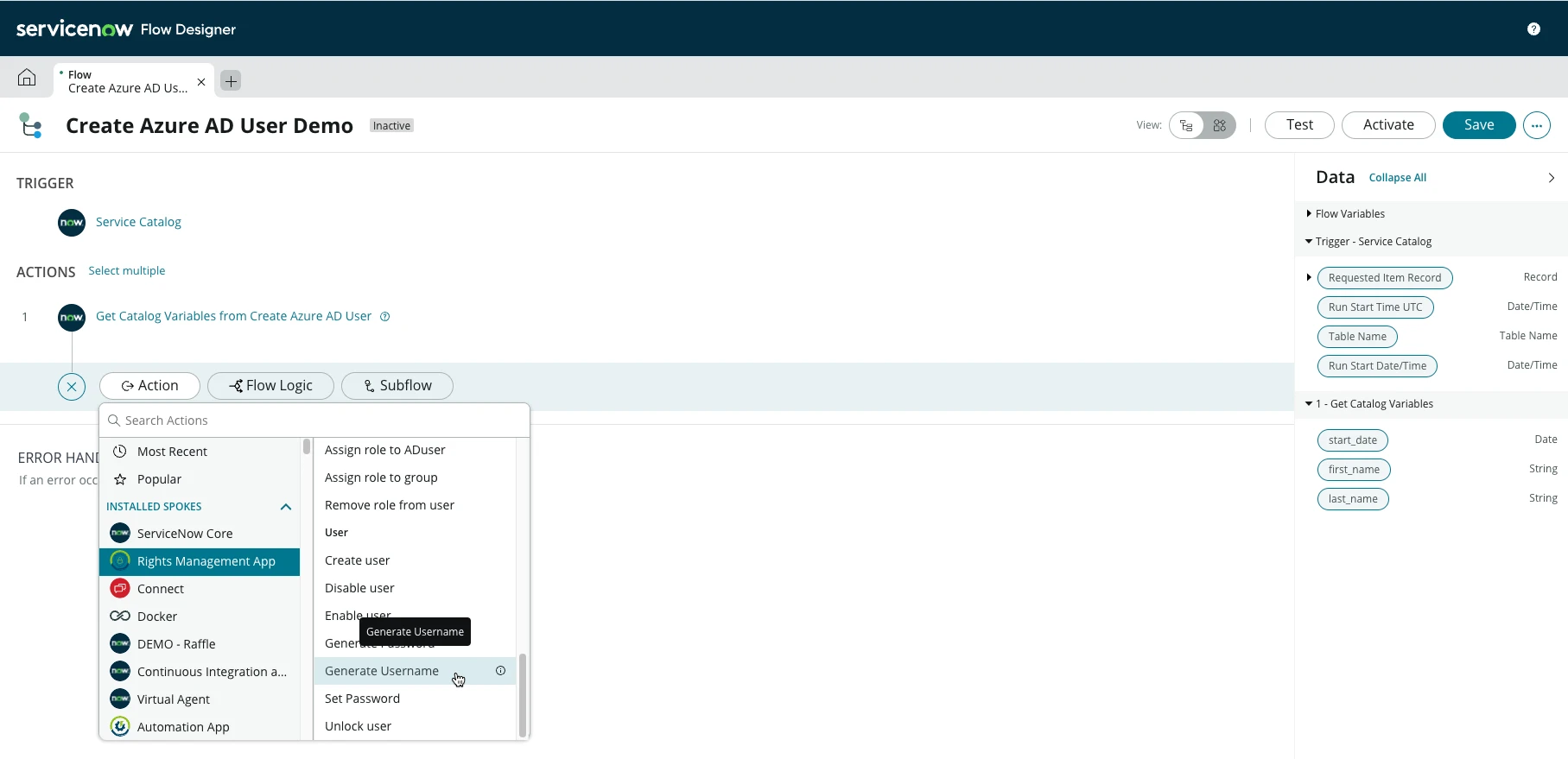The width and height of the screenshot is (1568, 759).
Task: Pick Assign role to group action
Action: coord(415,478)
